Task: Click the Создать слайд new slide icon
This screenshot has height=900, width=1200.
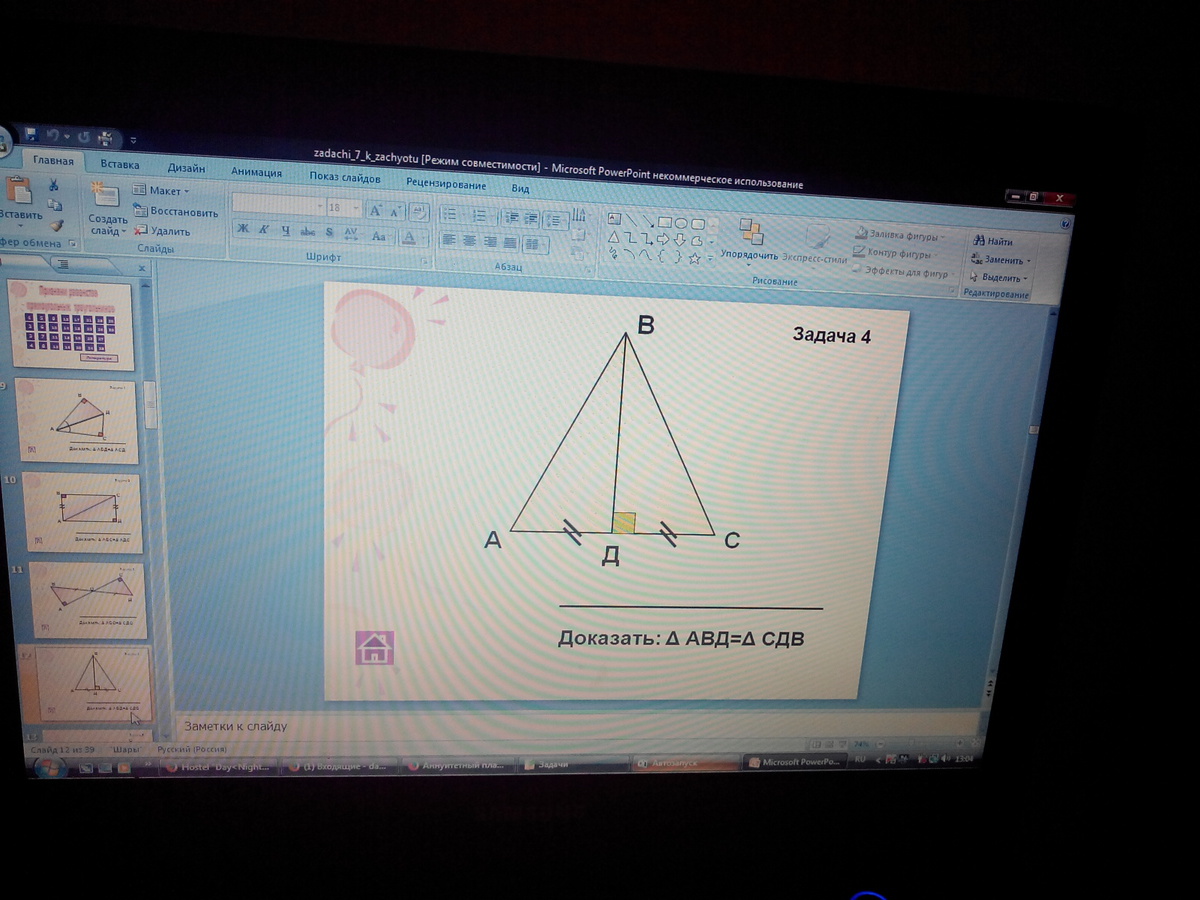Action: coord(105,194)
